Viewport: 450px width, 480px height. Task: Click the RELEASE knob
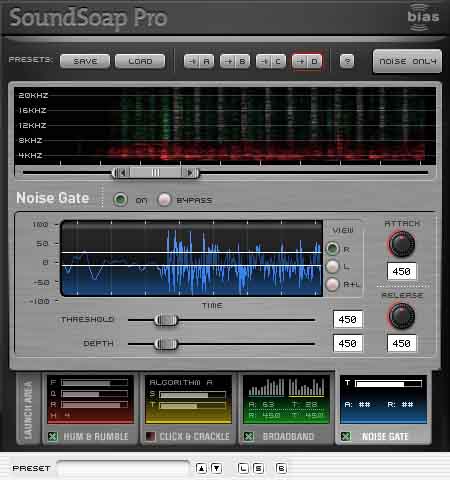pyautogui.click(x=402, y=316)
